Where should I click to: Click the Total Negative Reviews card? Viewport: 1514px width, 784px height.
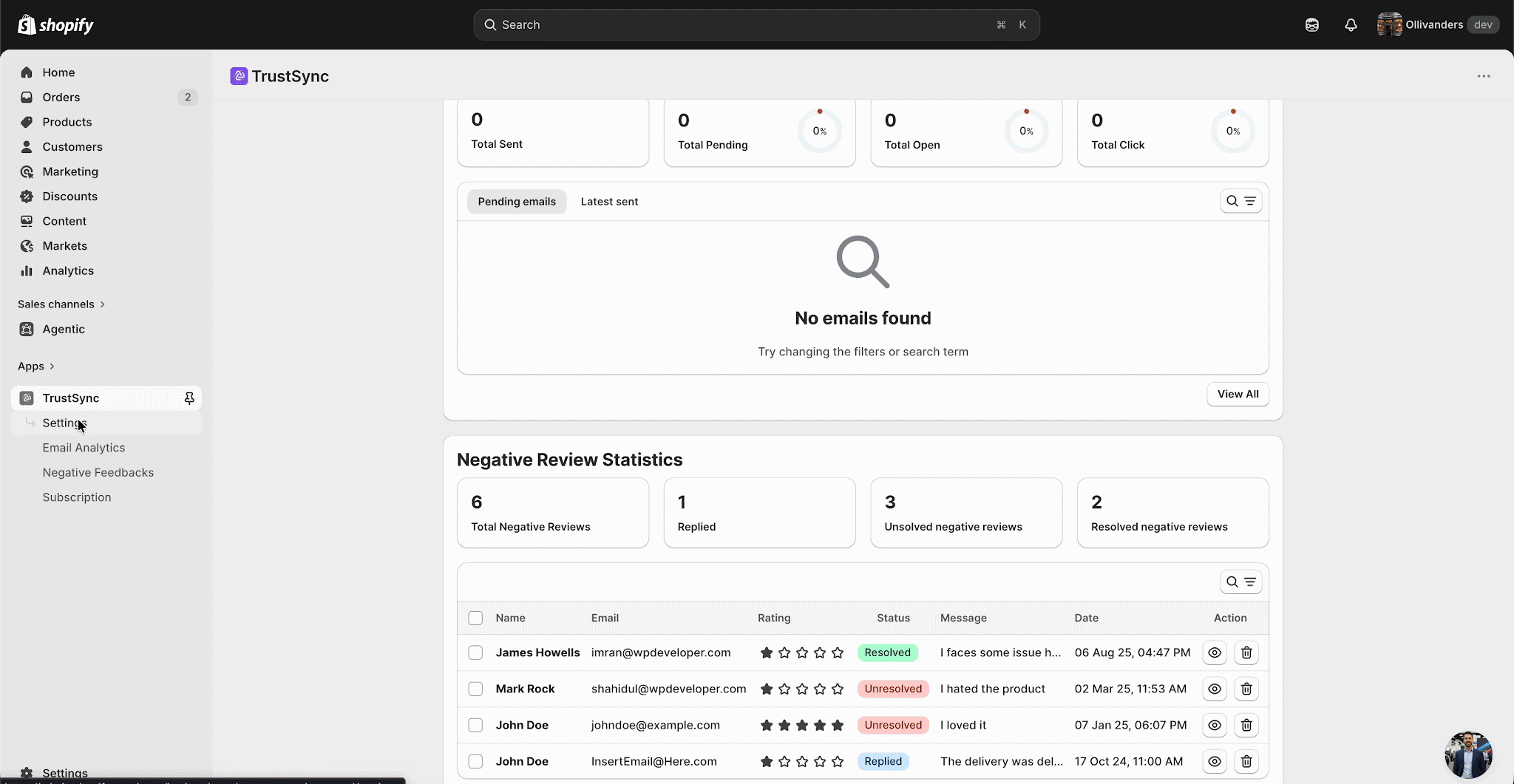click(553, 513)
